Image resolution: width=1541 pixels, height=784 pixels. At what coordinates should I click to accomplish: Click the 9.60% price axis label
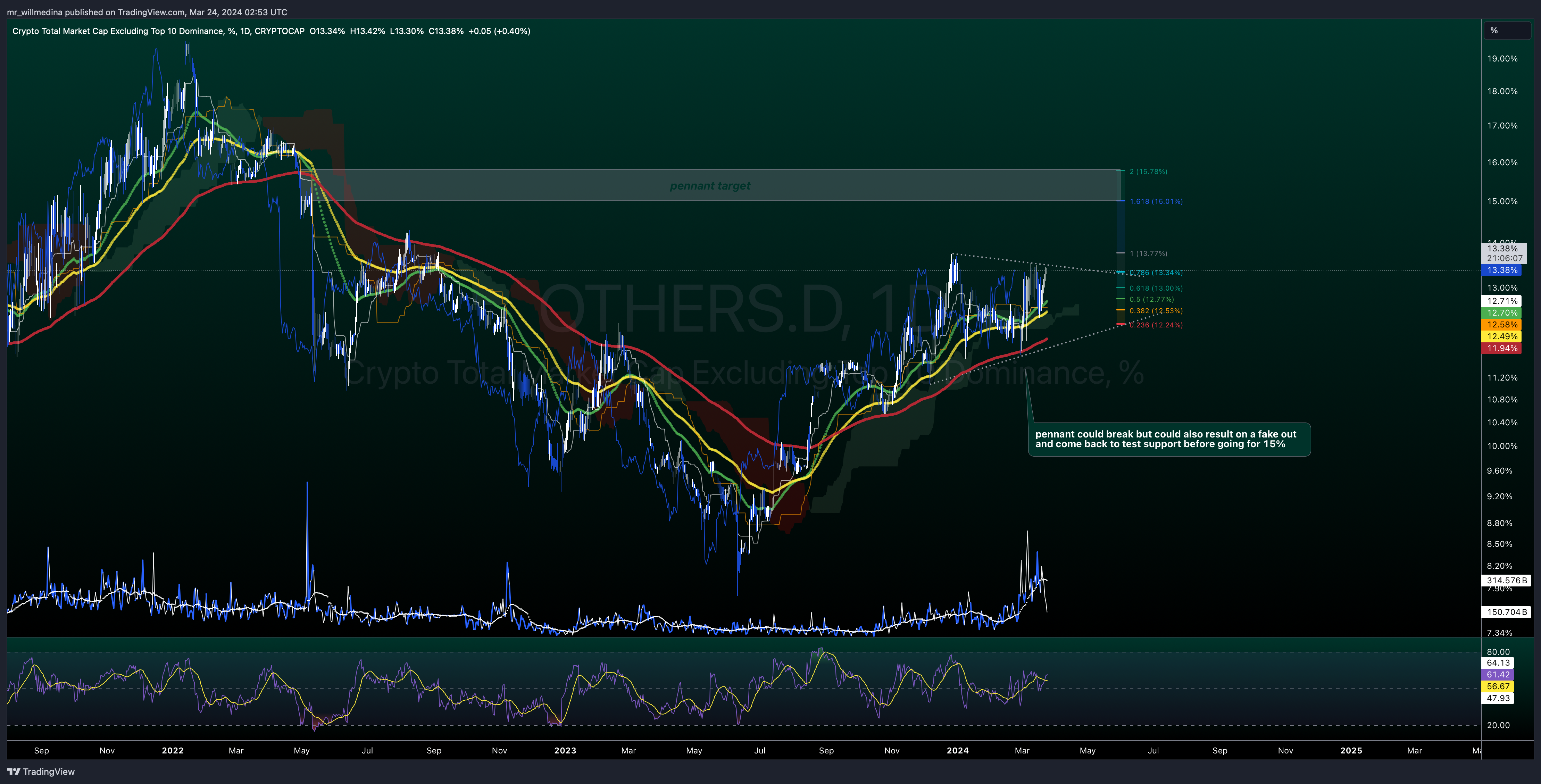click(1499, 471)
